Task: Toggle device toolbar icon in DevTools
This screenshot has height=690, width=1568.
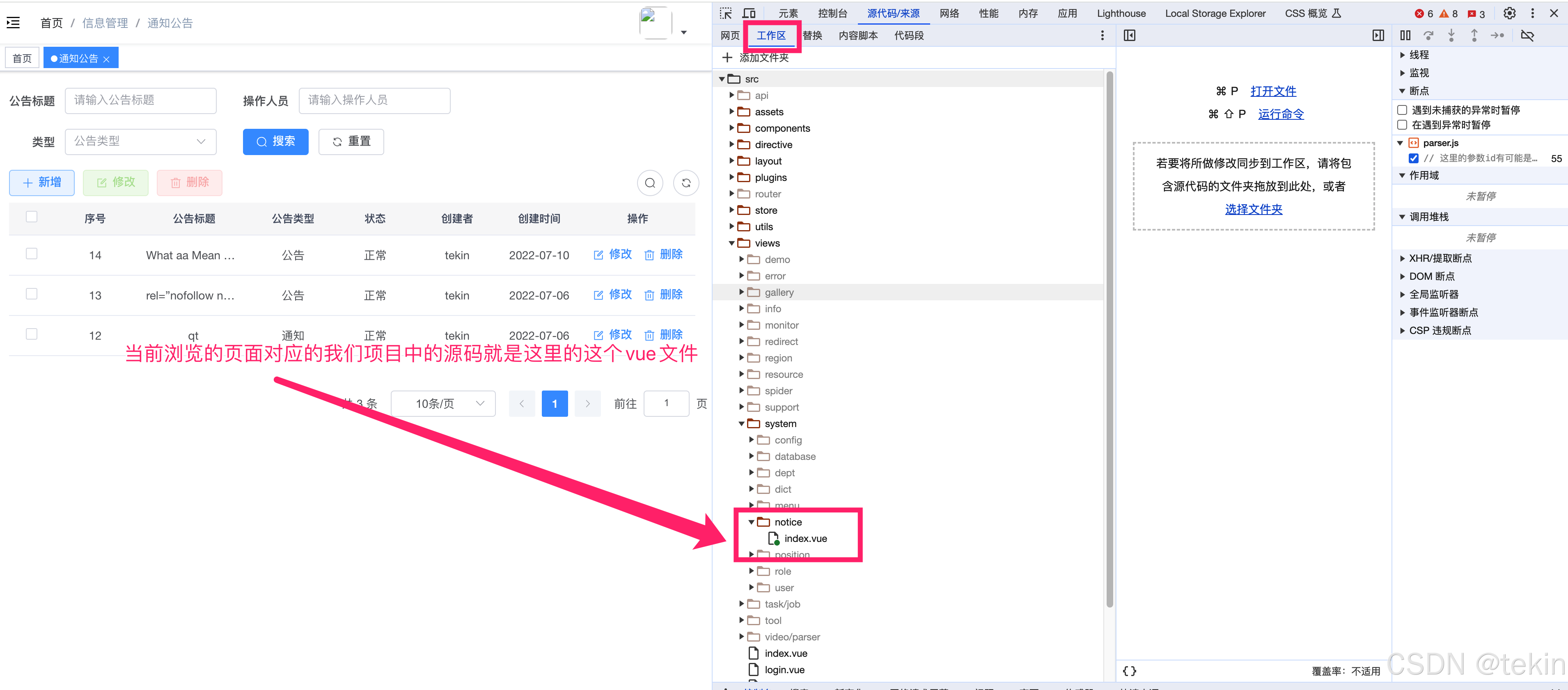Action: coord(749,14)
